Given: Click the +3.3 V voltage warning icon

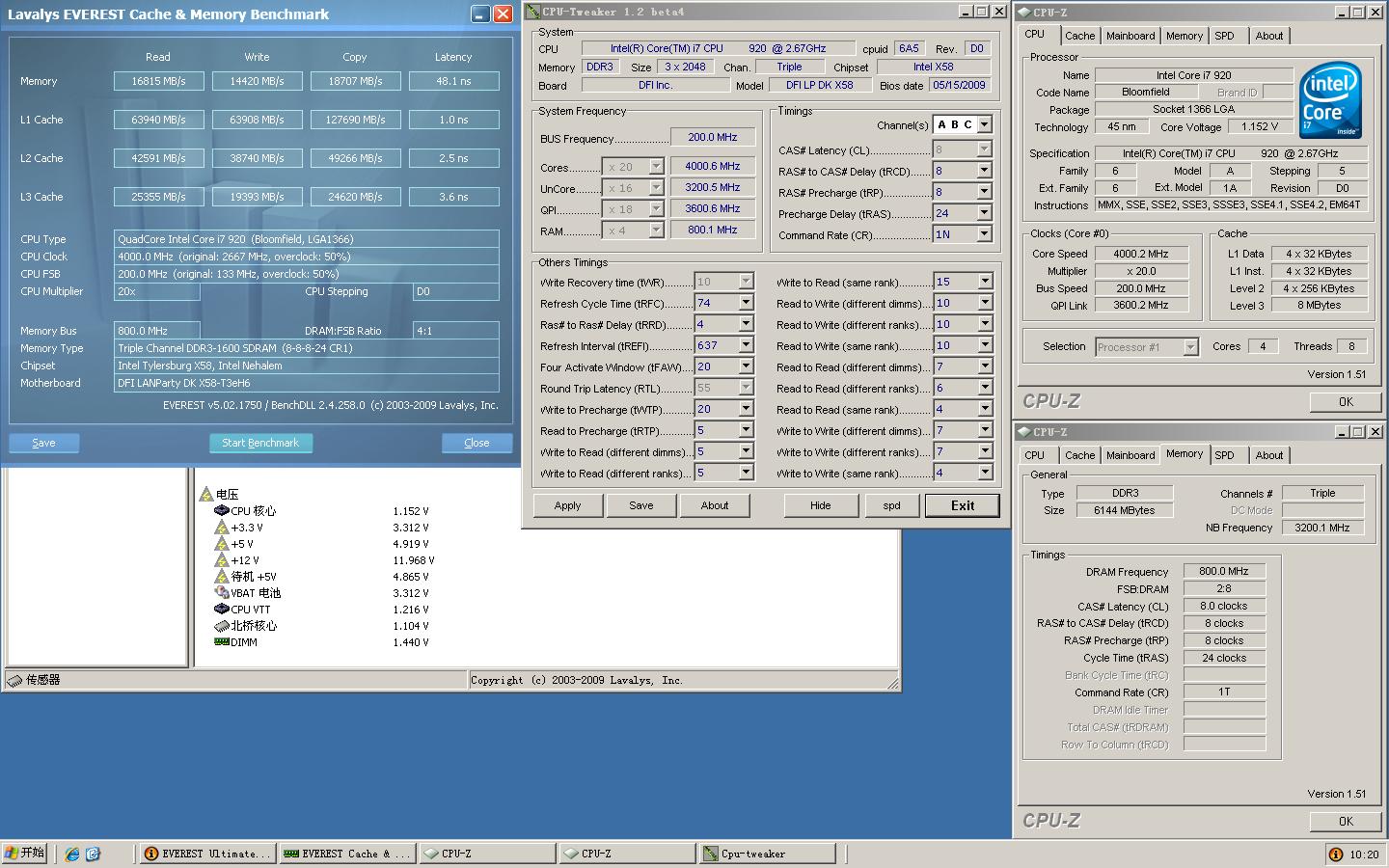Looking at the screenshot, I should (x=221, y=528).
